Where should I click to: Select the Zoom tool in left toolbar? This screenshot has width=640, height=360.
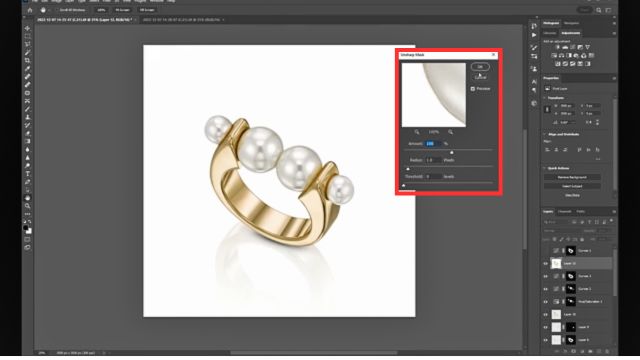27,206
